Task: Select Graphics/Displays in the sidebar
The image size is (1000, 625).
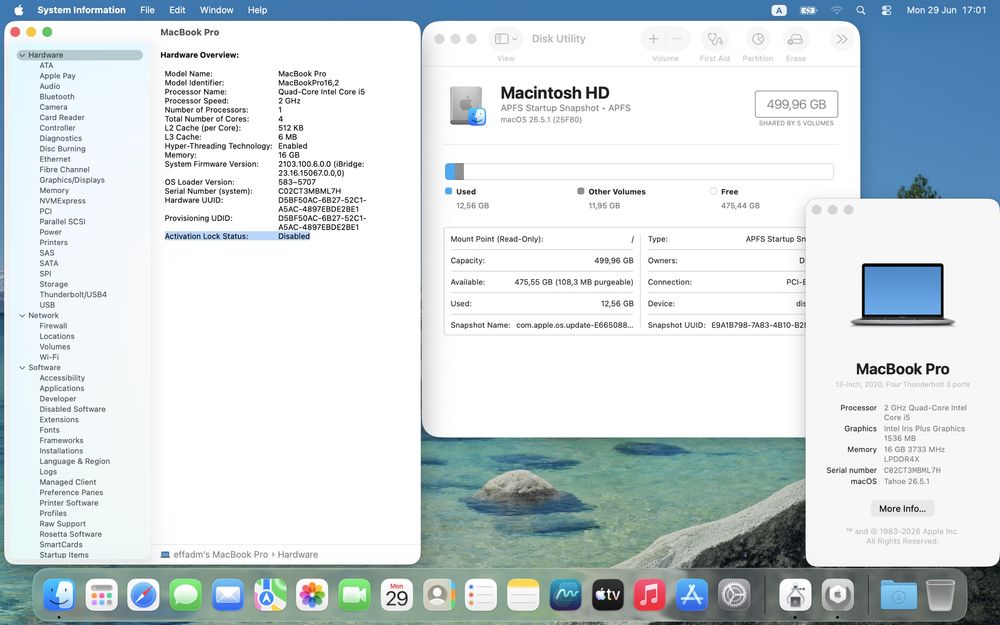Action: [72, 180]
